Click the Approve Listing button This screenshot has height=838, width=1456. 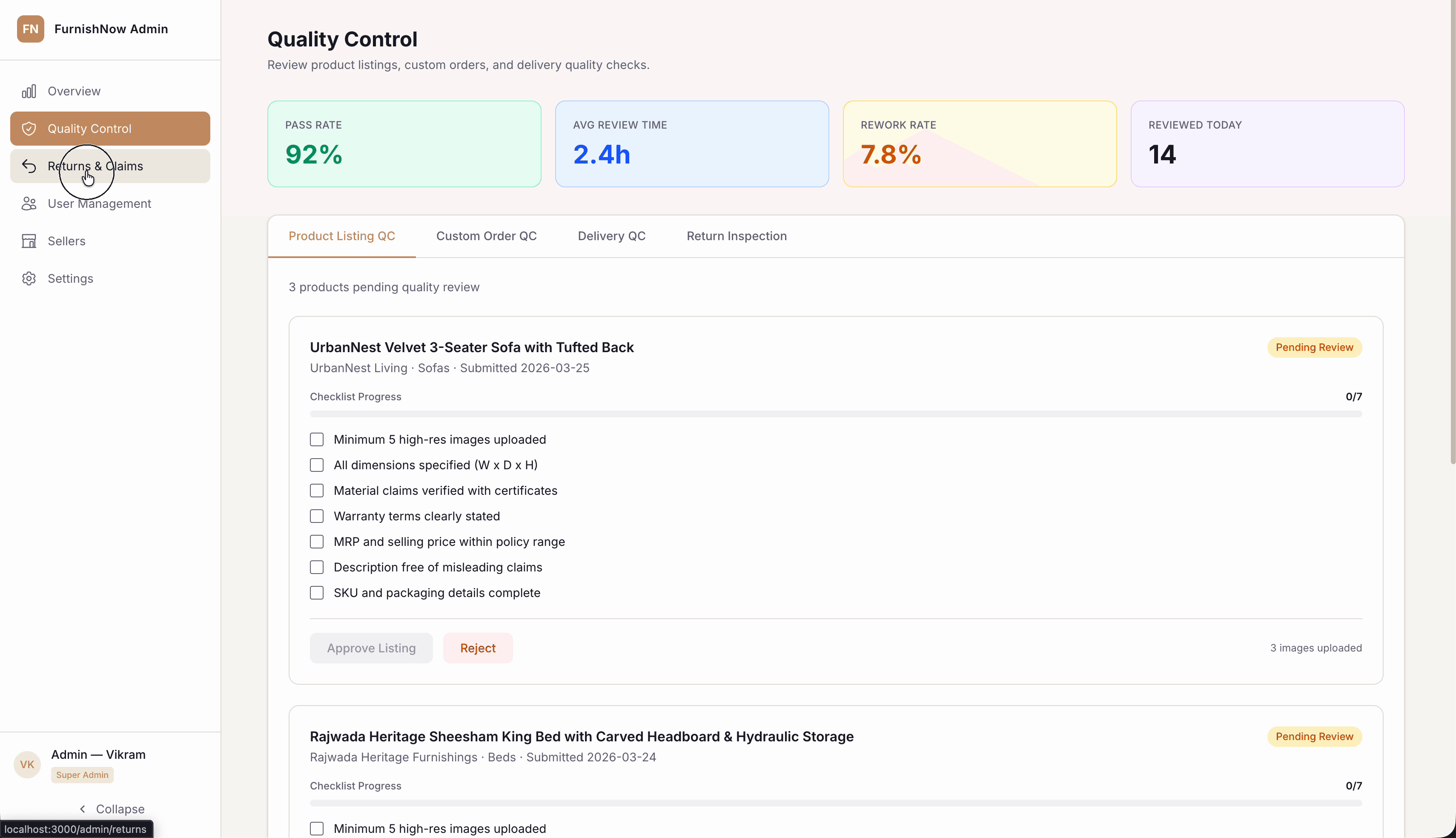pos(371,648)
